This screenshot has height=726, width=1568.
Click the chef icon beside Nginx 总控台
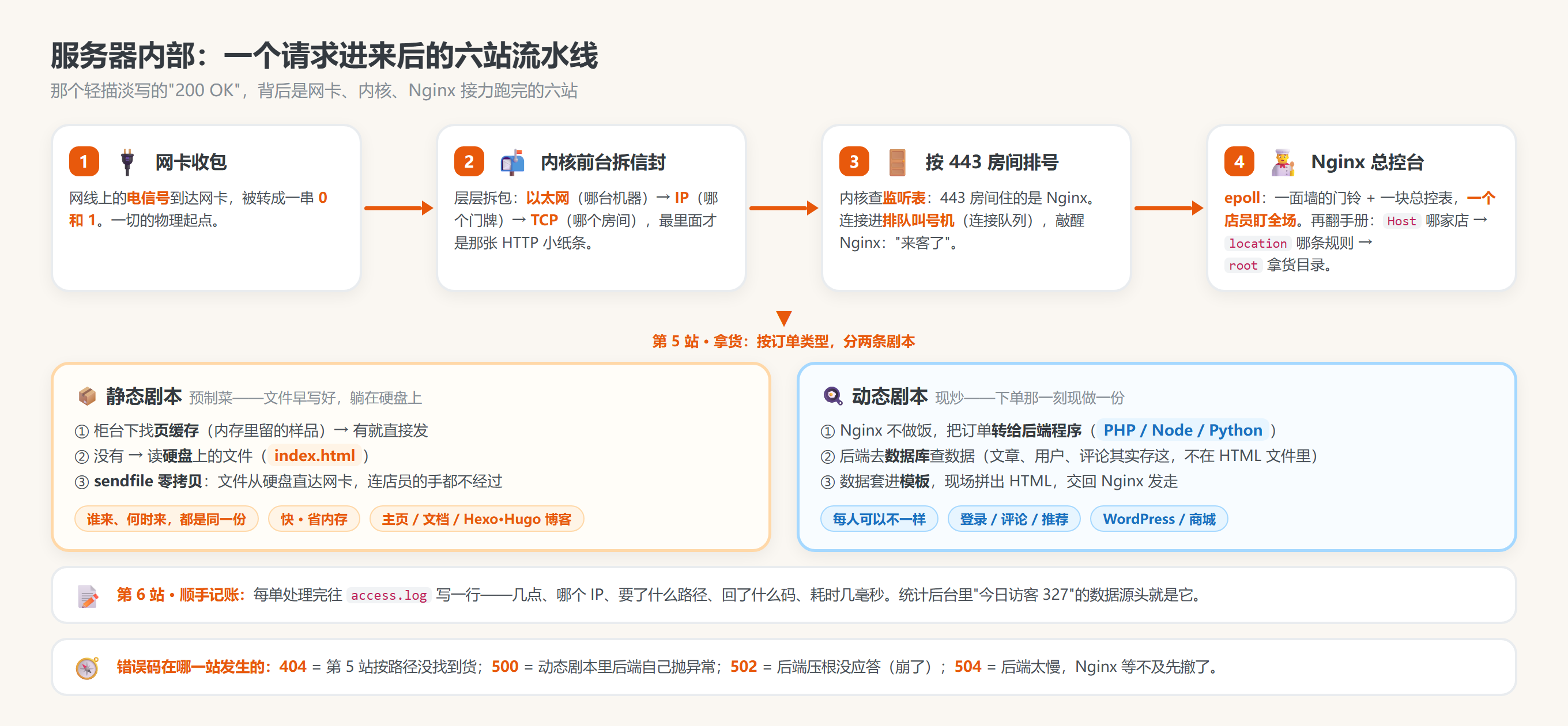pos(1283,162)
